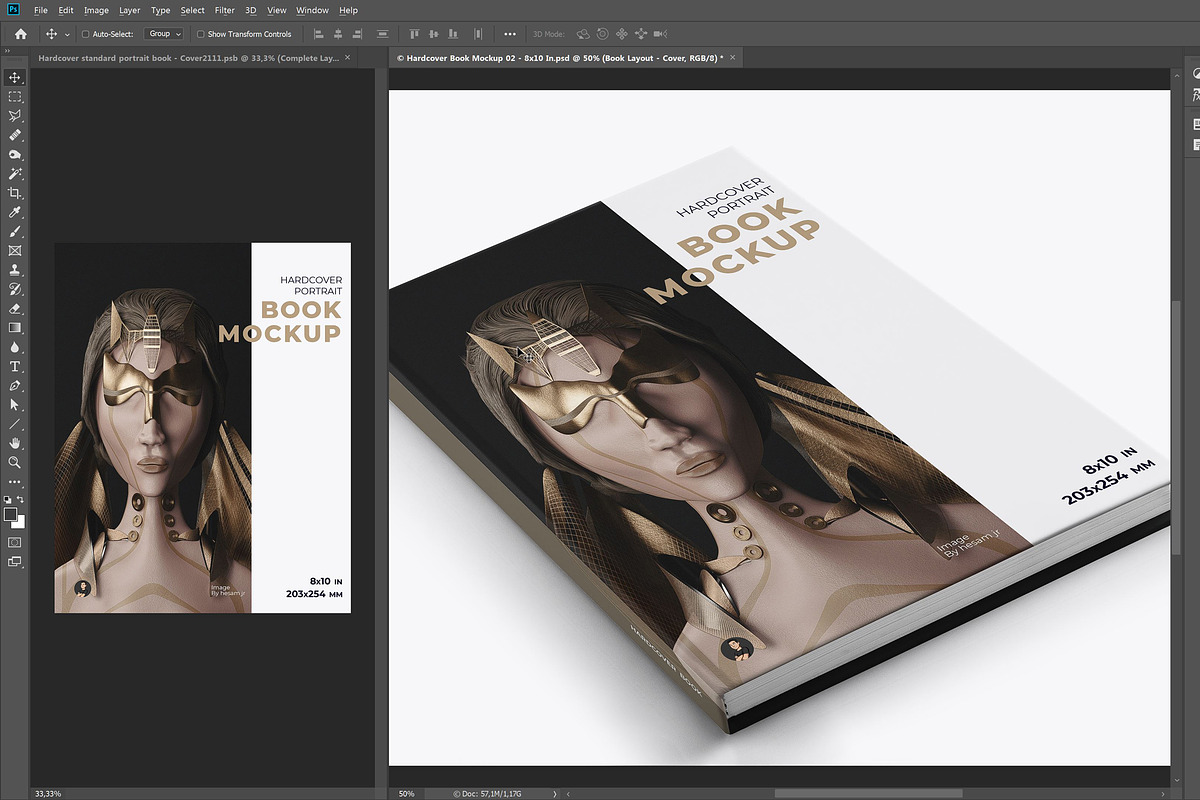
Task: Select the Eraser tool
Action: (15, 308)
